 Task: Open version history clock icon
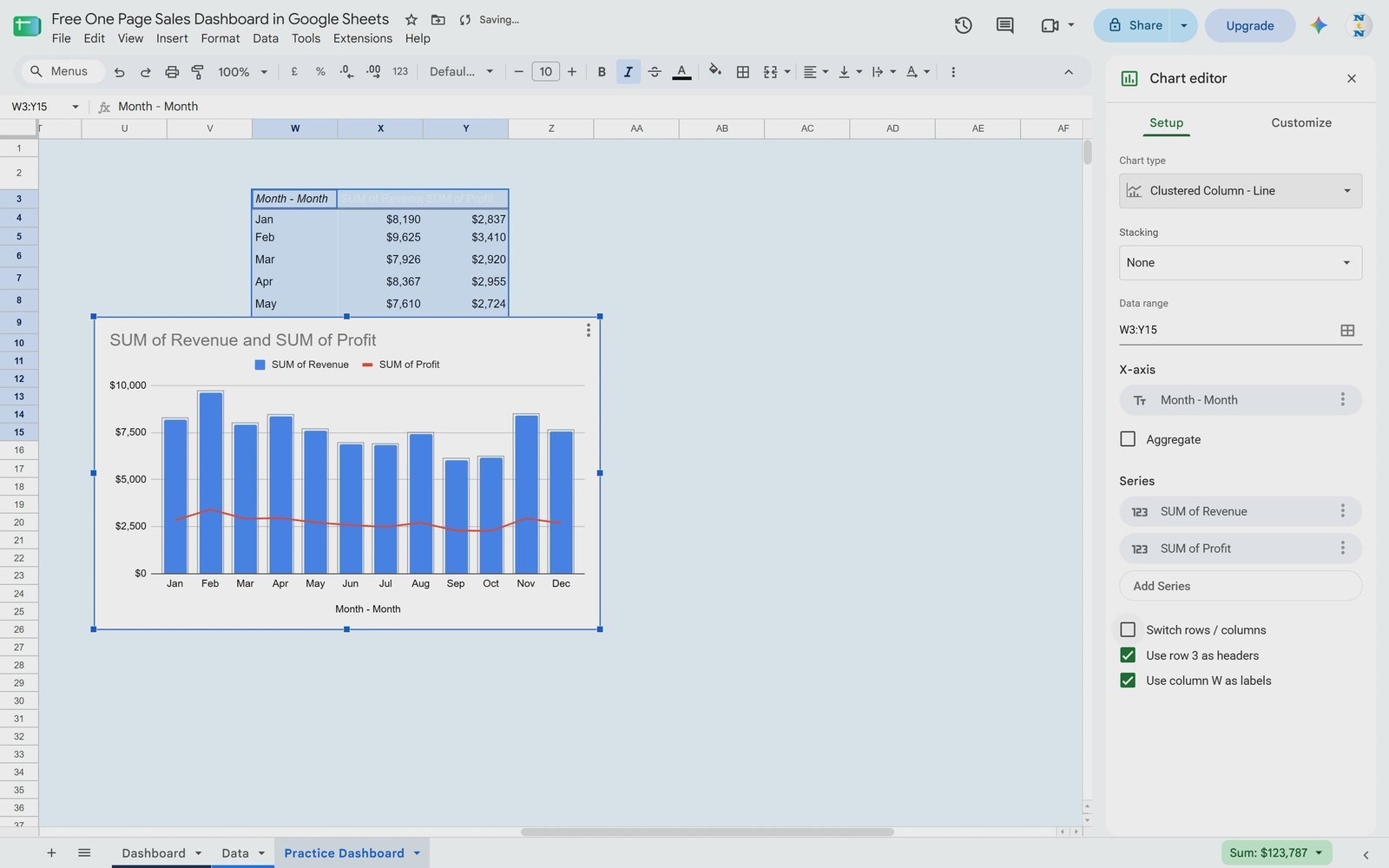coord(963,25)
